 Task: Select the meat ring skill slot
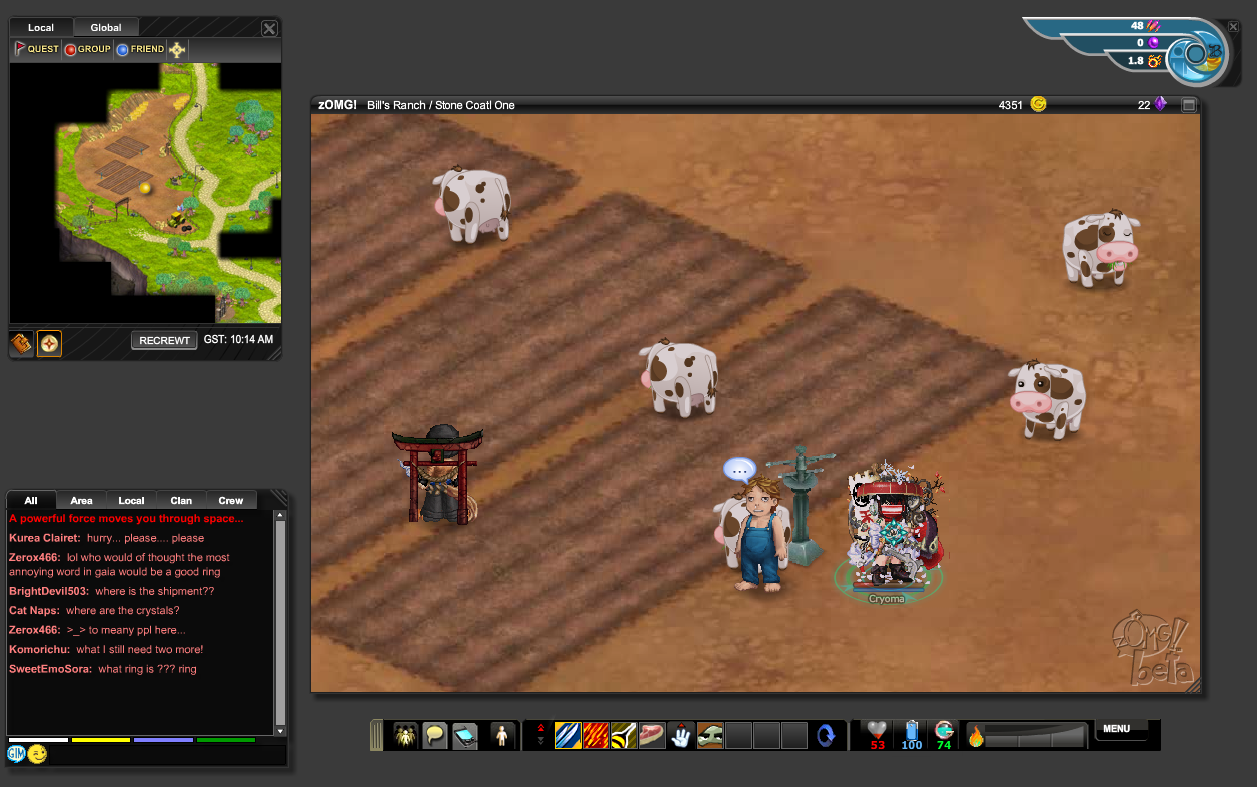(x=652, y=736)
